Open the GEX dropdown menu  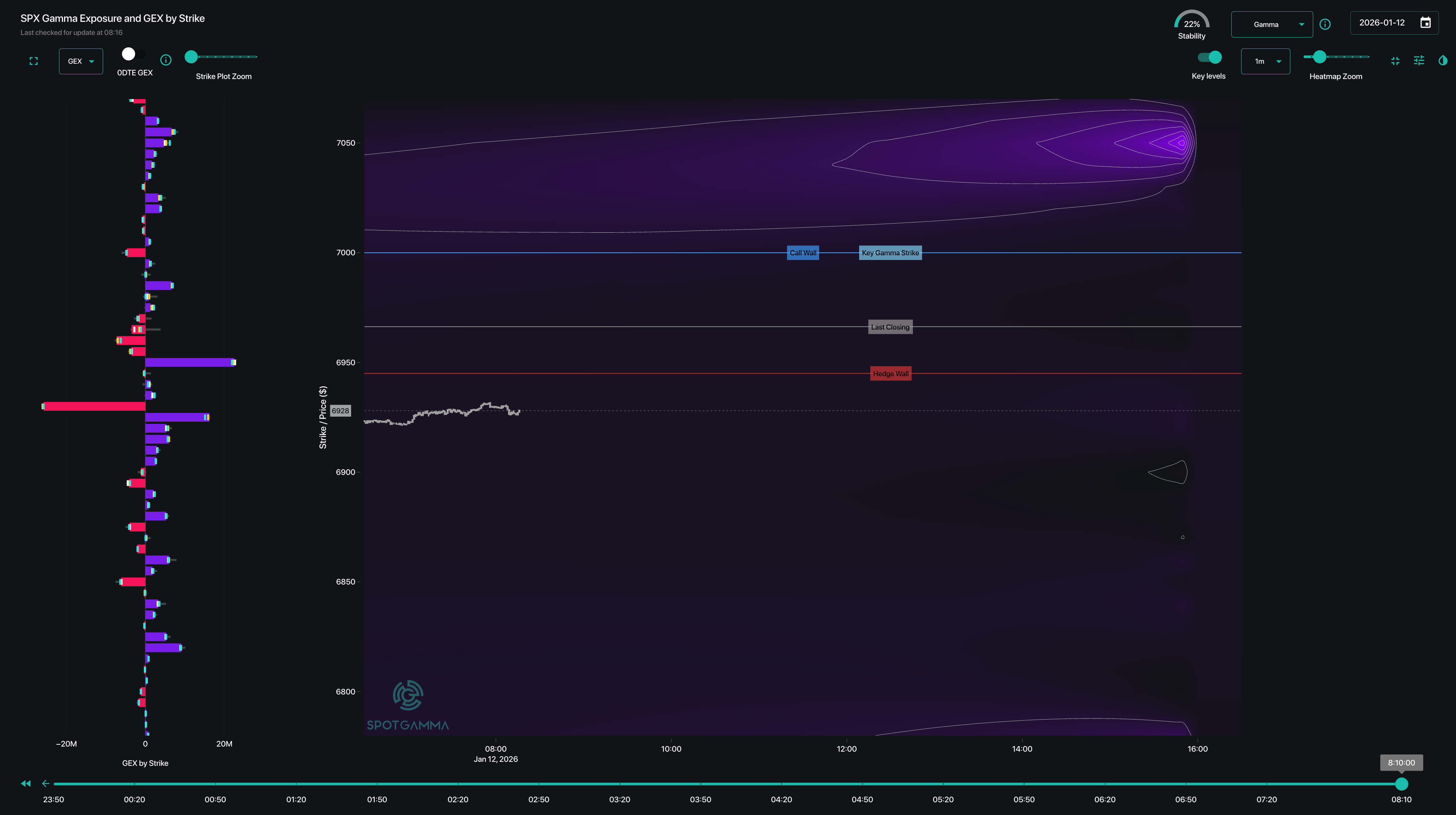click(81, 61)
